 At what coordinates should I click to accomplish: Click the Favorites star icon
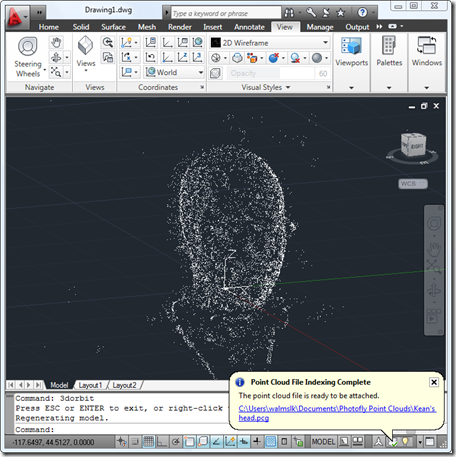tap(340, 13)
